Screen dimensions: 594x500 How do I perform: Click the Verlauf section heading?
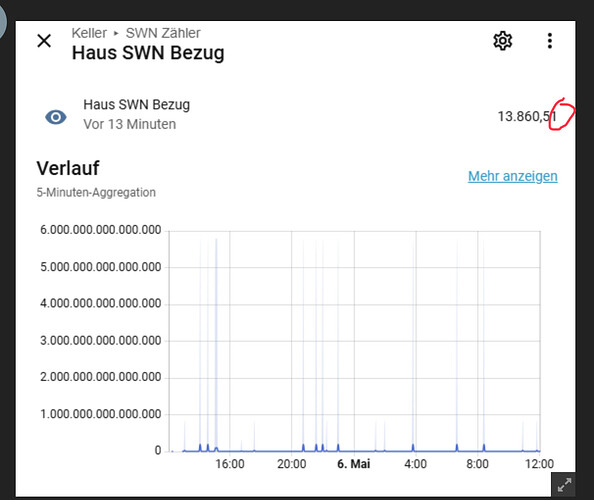(x=68, y=168)
